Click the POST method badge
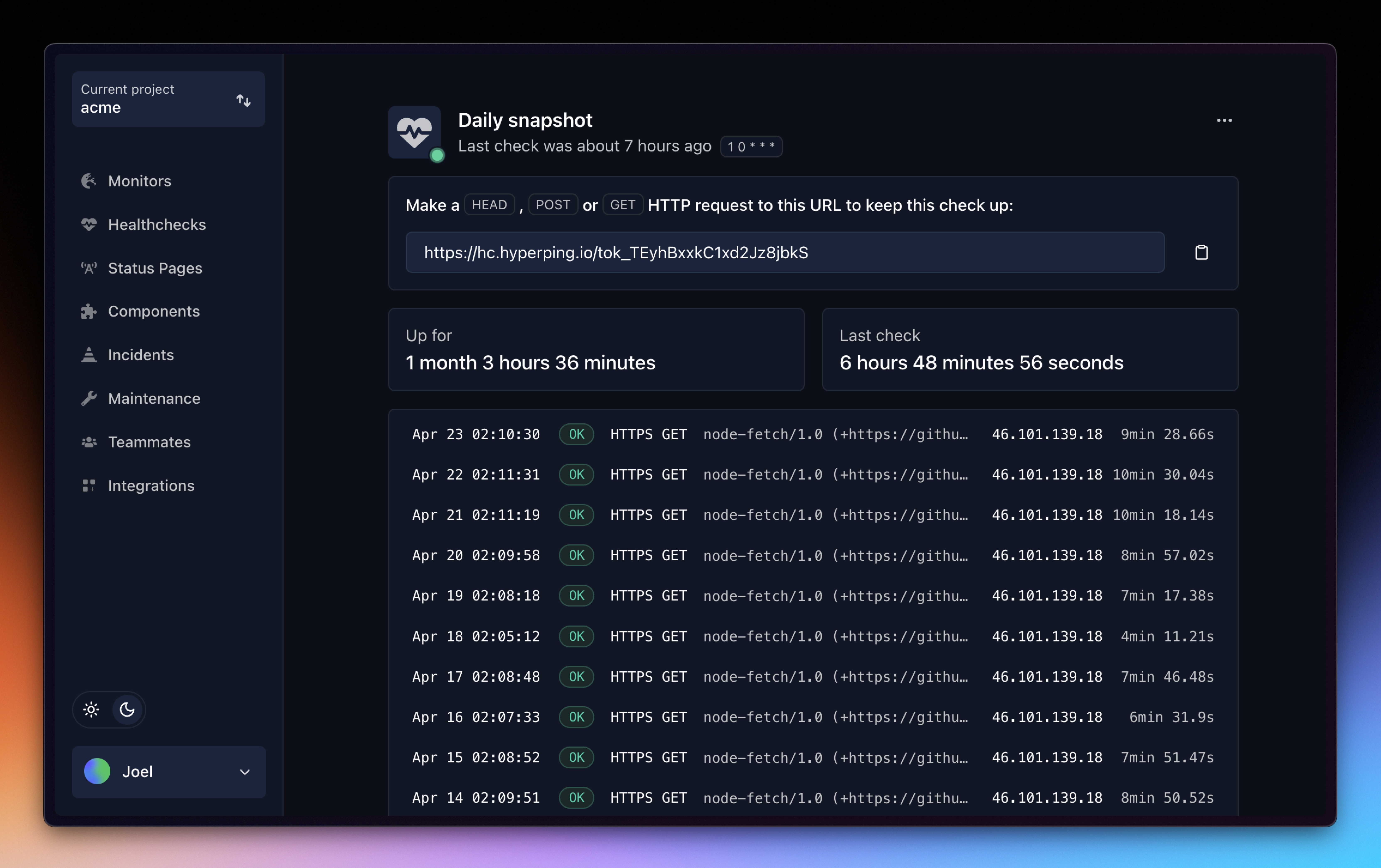The width and height of the screenshot is (1381, 868). coord(553,205)
